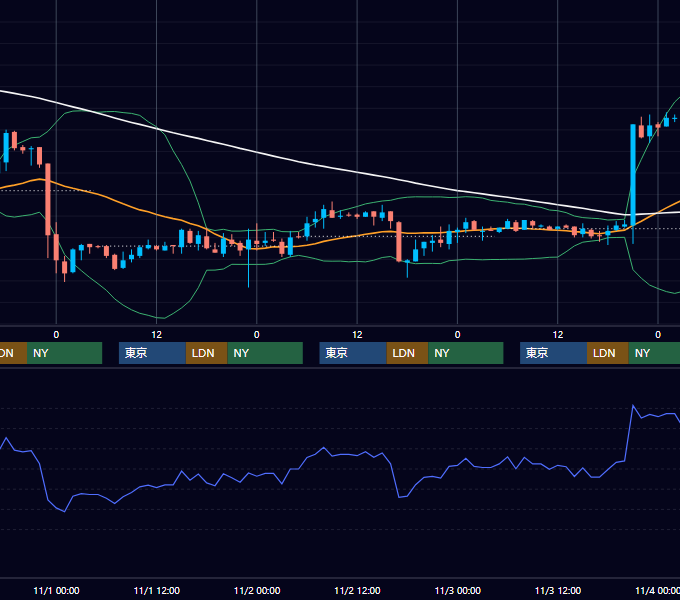Click the 11/3 00:00 date label
Viewport: 680px width, 600px height.
click(x=458, y=590)
